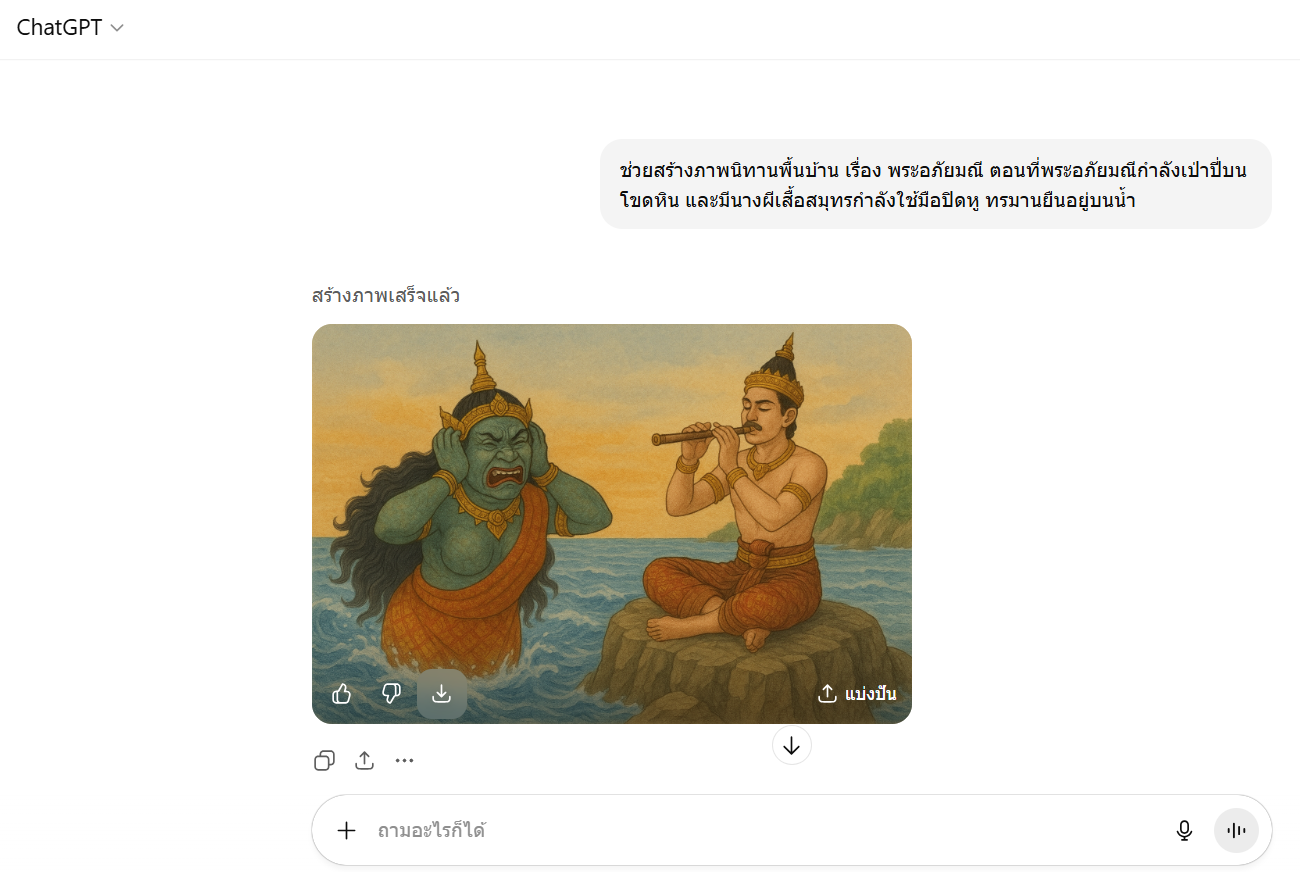Like the generated image with thumbs up
This screenshot has width=1300, height=872.
pos(342,694)
